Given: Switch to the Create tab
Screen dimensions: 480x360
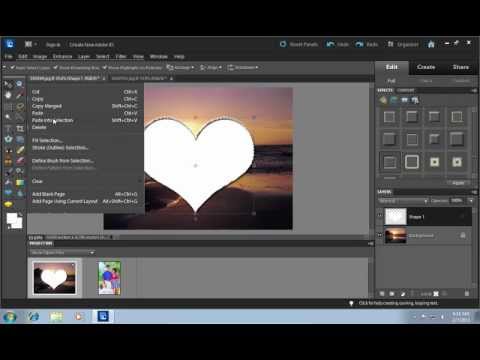Looking at the screenshot, I should click(x=426, y=67).
